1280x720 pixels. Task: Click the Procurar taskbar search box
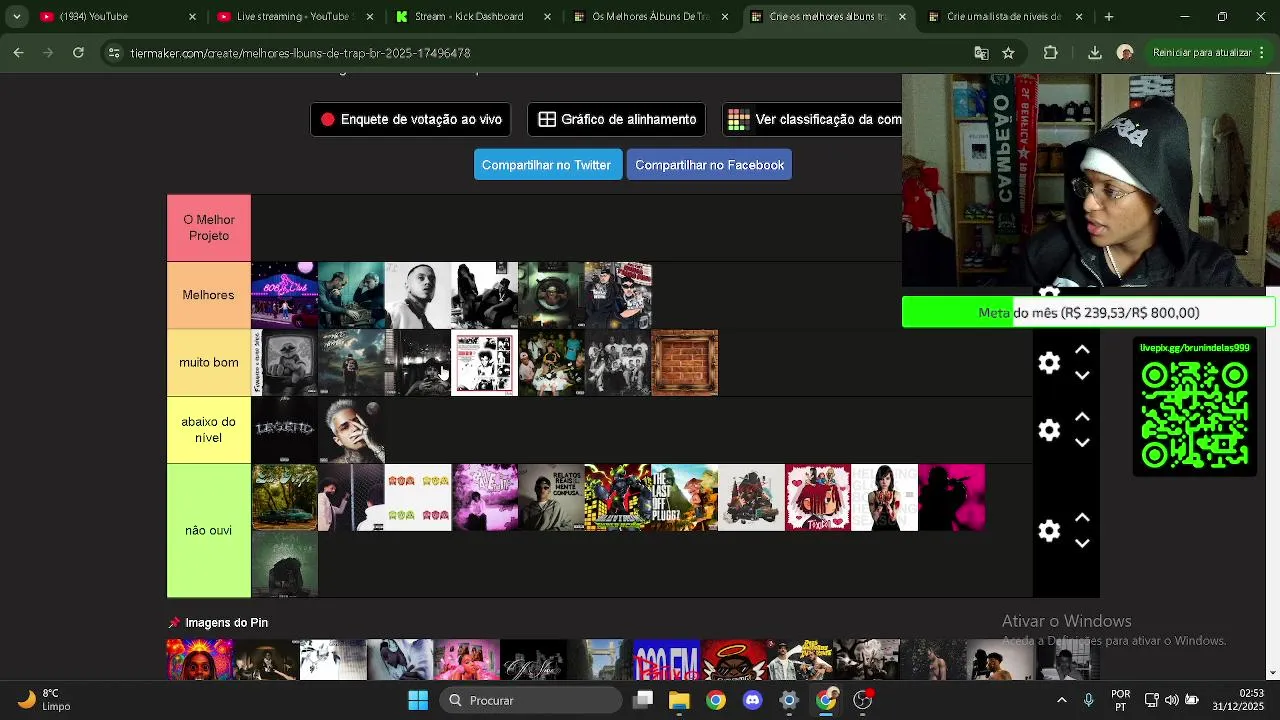coord(531,700)
